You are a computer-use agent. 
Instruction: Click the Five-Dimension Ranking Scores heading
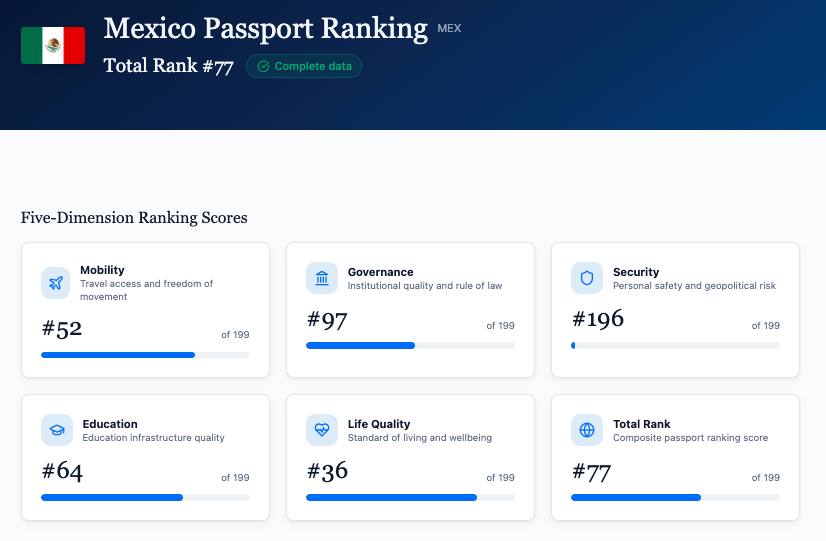(134, 217)
